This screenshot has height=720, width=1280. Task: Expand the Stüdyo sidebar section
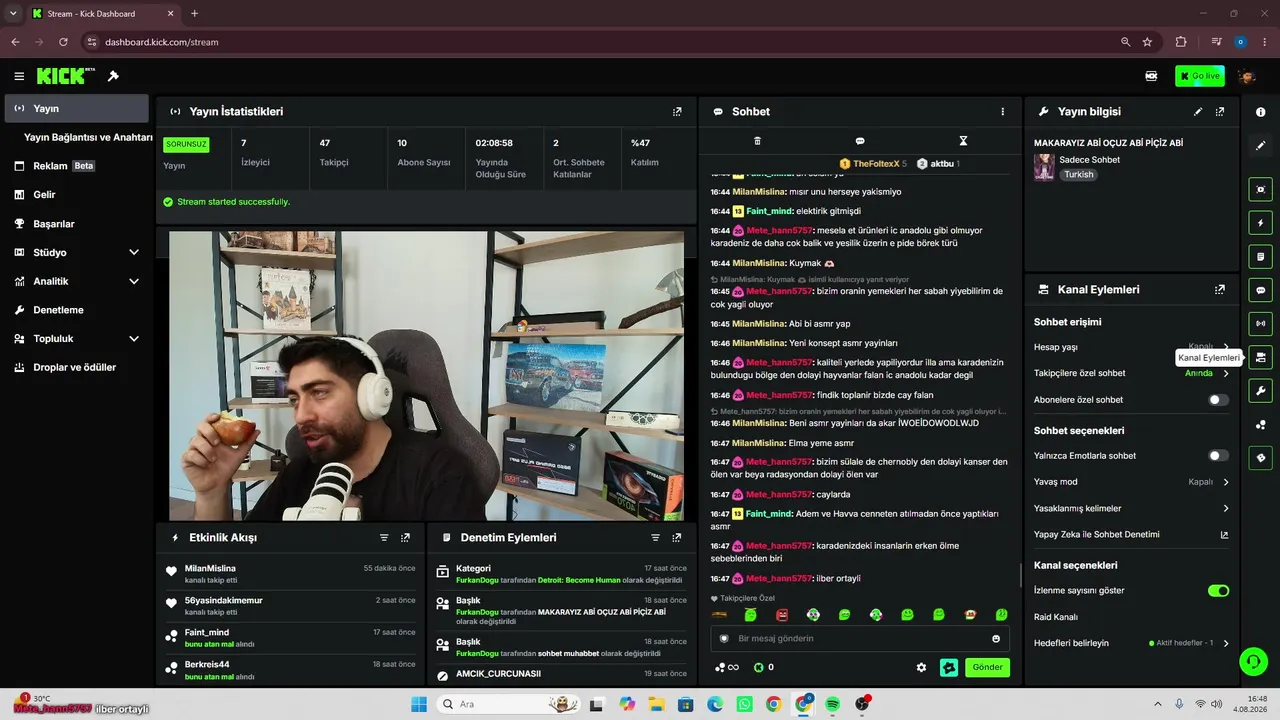point(134,253)
